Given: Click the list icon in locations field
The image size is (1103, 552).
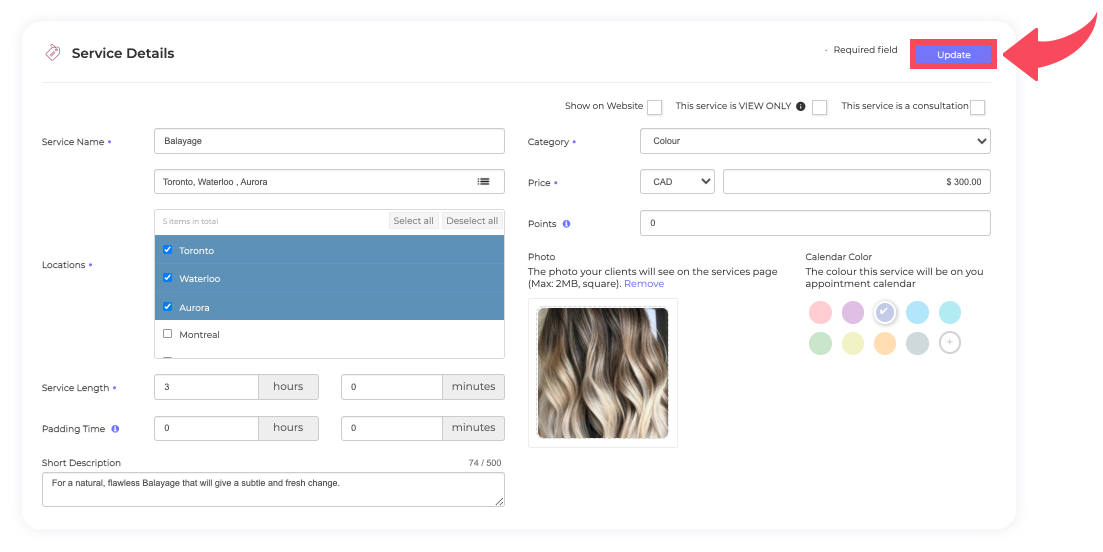Looking at the screenshot, I should pyautogui.click(x=483, y=181).
